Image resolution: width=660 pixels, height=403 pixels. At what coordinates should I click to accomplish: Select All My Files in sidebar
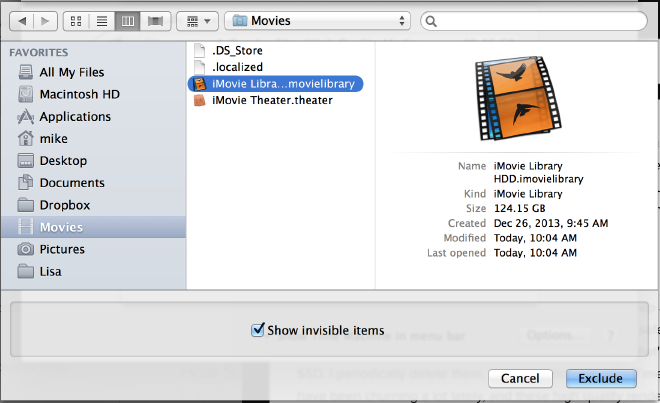[x=93, y=72]
